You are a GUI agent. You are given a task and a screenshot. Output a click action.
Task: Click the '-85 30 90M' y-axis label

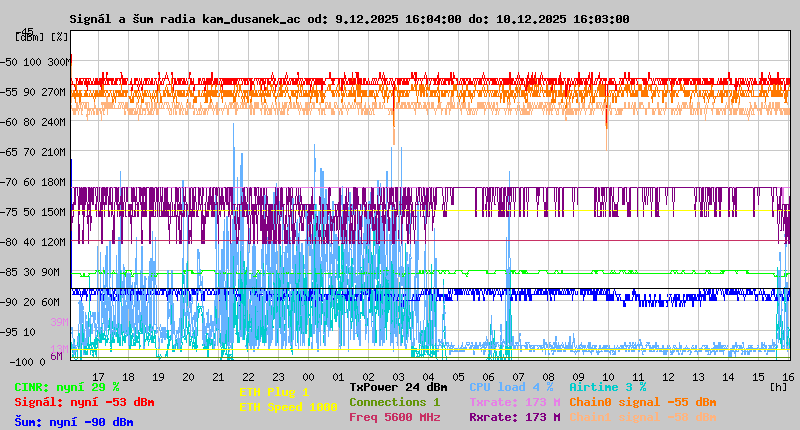[30, 272]
